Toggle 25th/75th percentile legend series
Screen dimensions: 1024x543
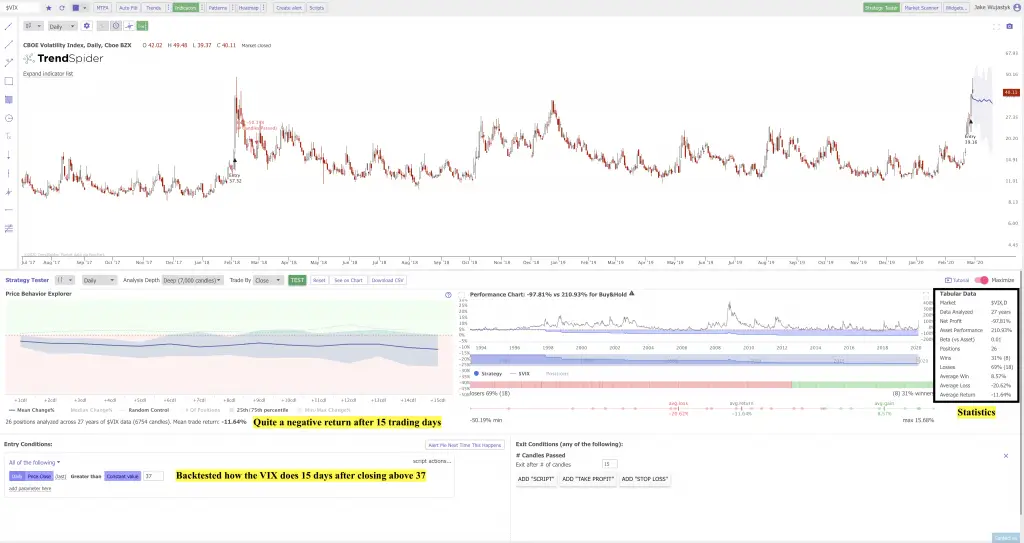point(259,410)
